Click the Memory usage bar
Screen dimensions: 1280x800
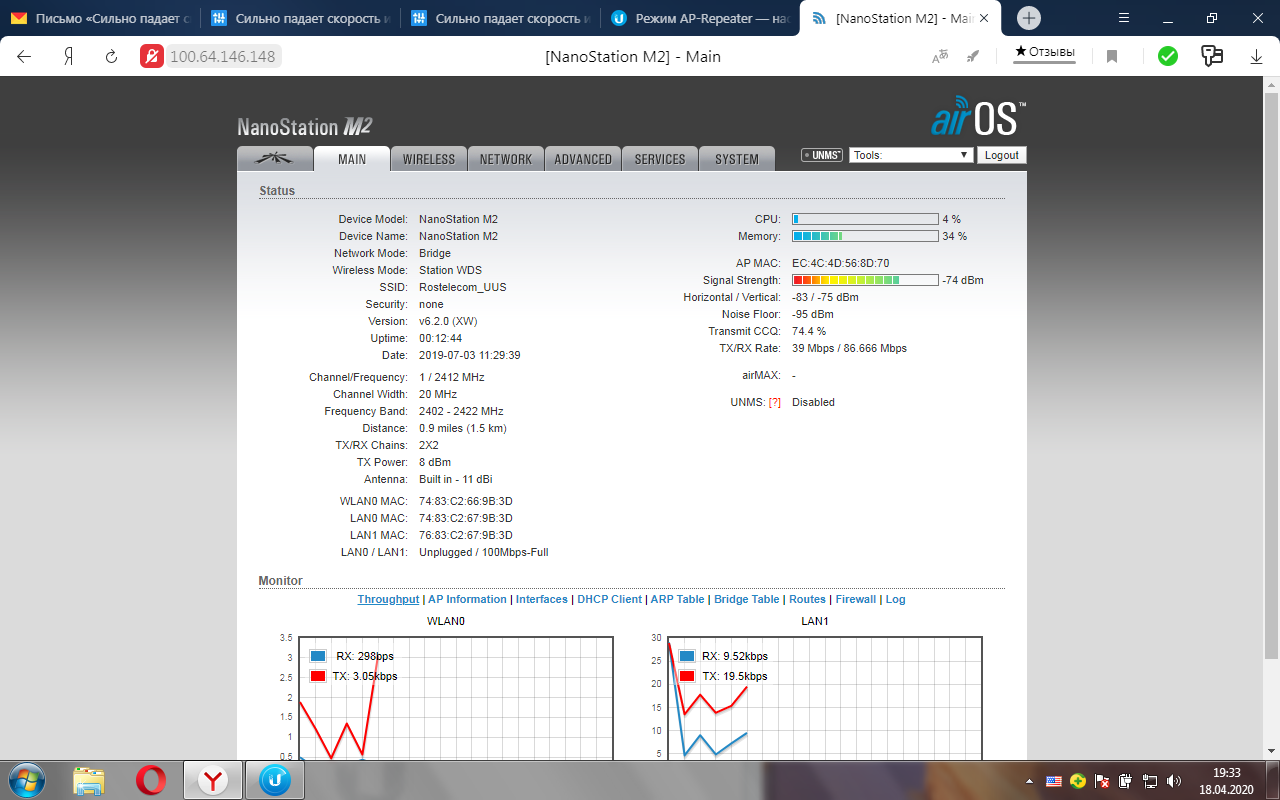click(865, 236)
